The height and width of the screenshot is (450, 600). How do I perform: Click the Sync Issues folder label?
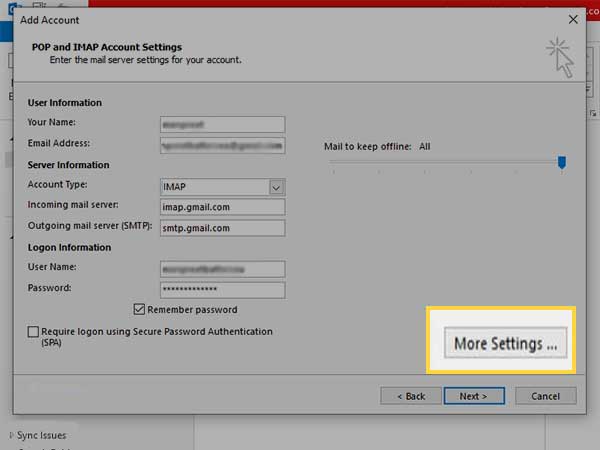(41, 435)
